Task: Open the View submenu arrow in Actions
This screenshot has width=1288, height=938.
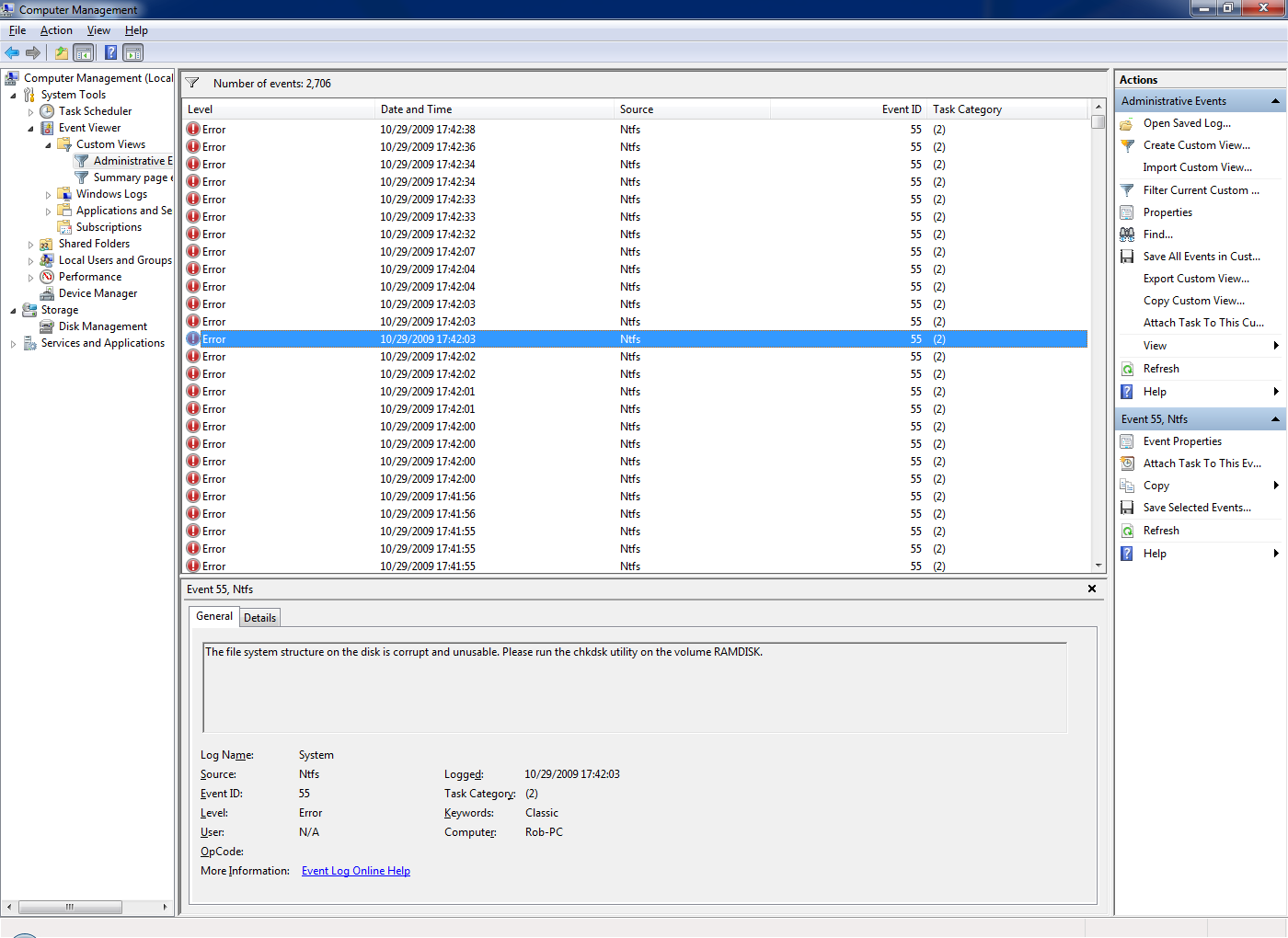Action: click(x=1276, y=346)
